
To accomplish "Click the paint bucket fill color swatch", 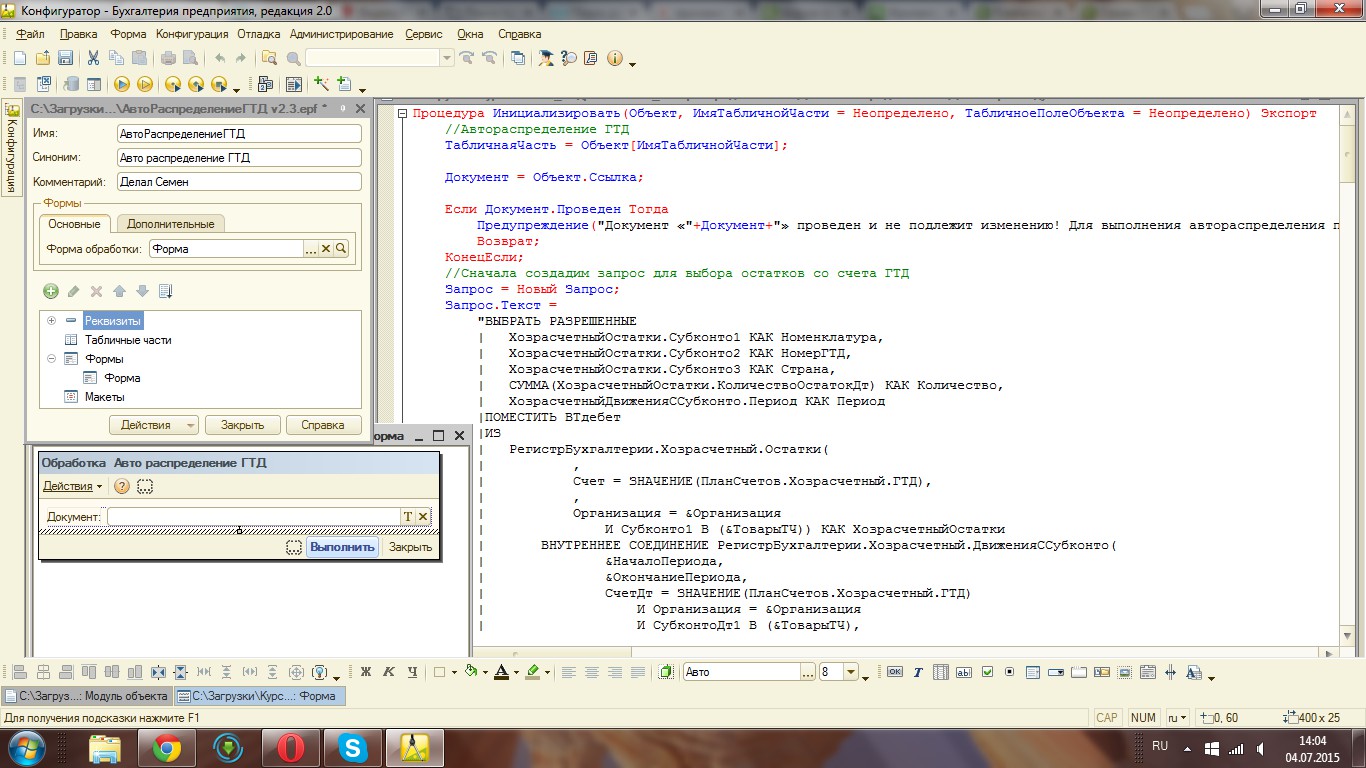I will click(x=471, y=672).
